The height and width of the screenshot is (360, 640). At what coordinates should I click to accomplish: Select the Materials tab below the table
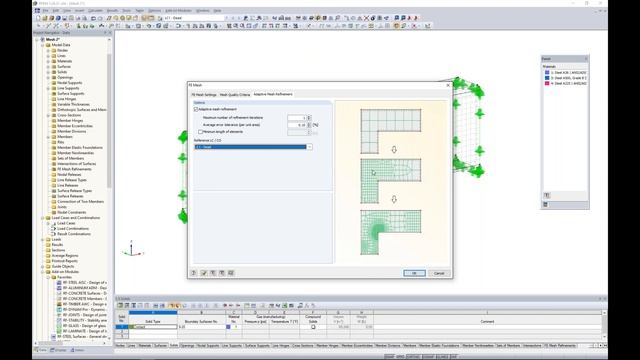pyautogui.click(x=144, y=345)
